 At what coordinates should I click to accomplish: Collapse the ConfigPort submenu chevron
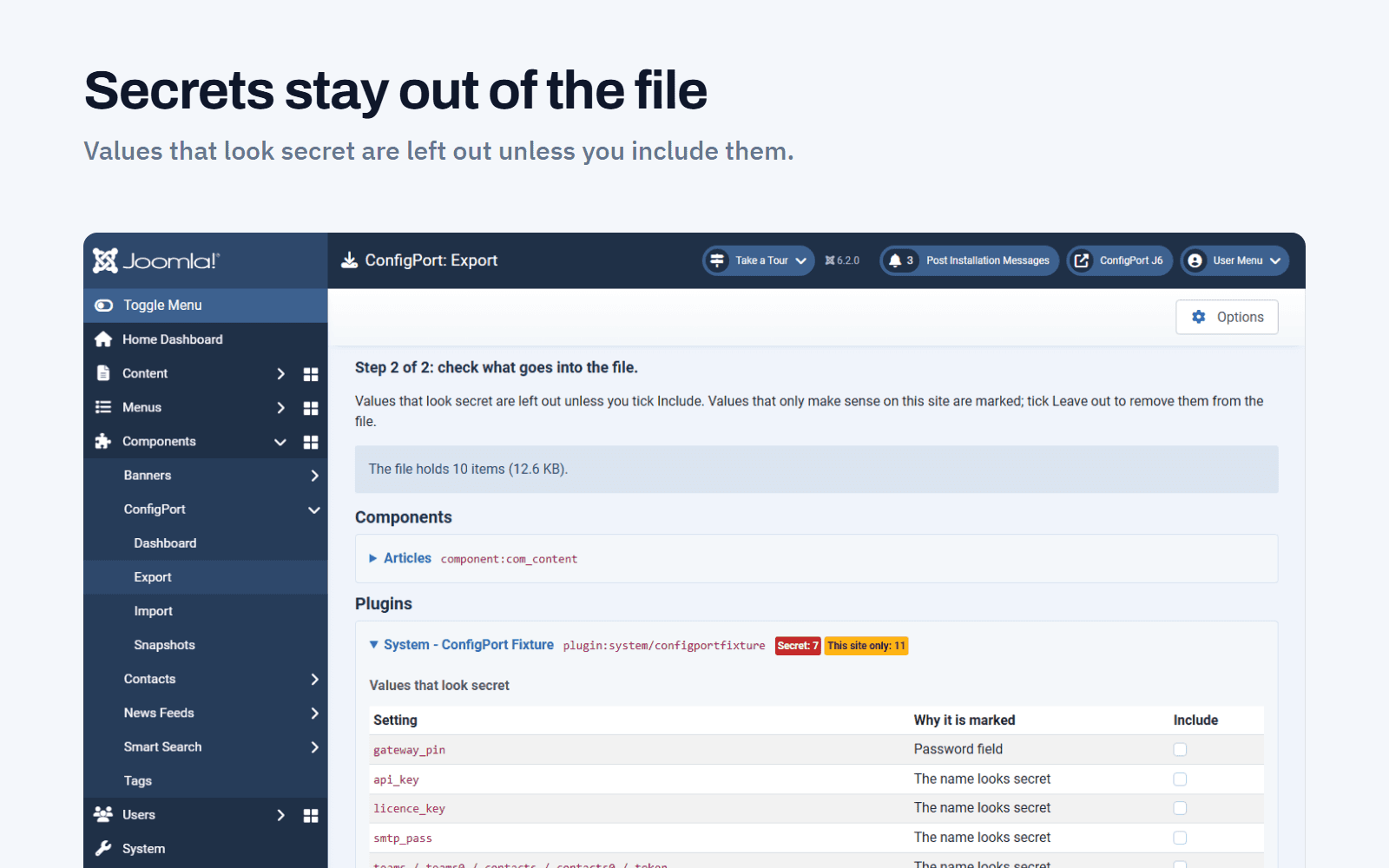314,510
